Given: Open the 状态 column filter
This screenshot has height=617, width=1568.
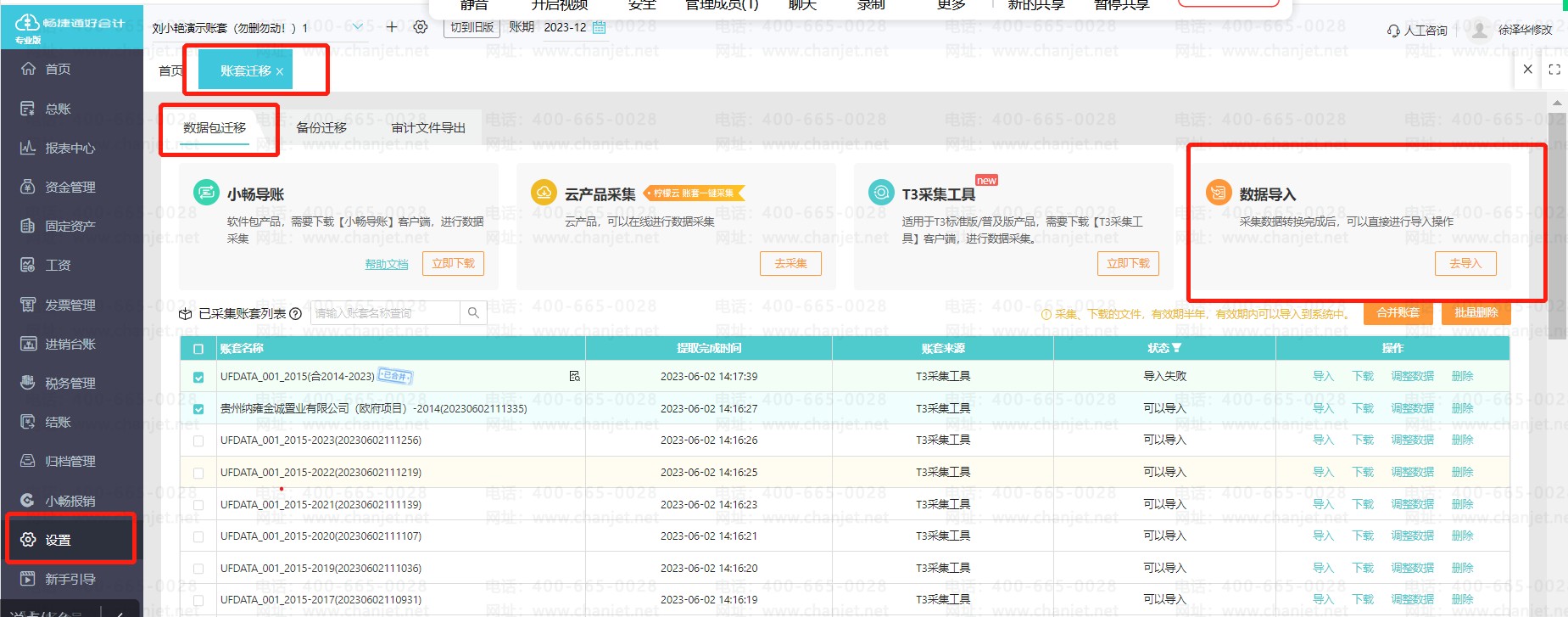Looking at the screenshot, I should (x=1176, y=348).
